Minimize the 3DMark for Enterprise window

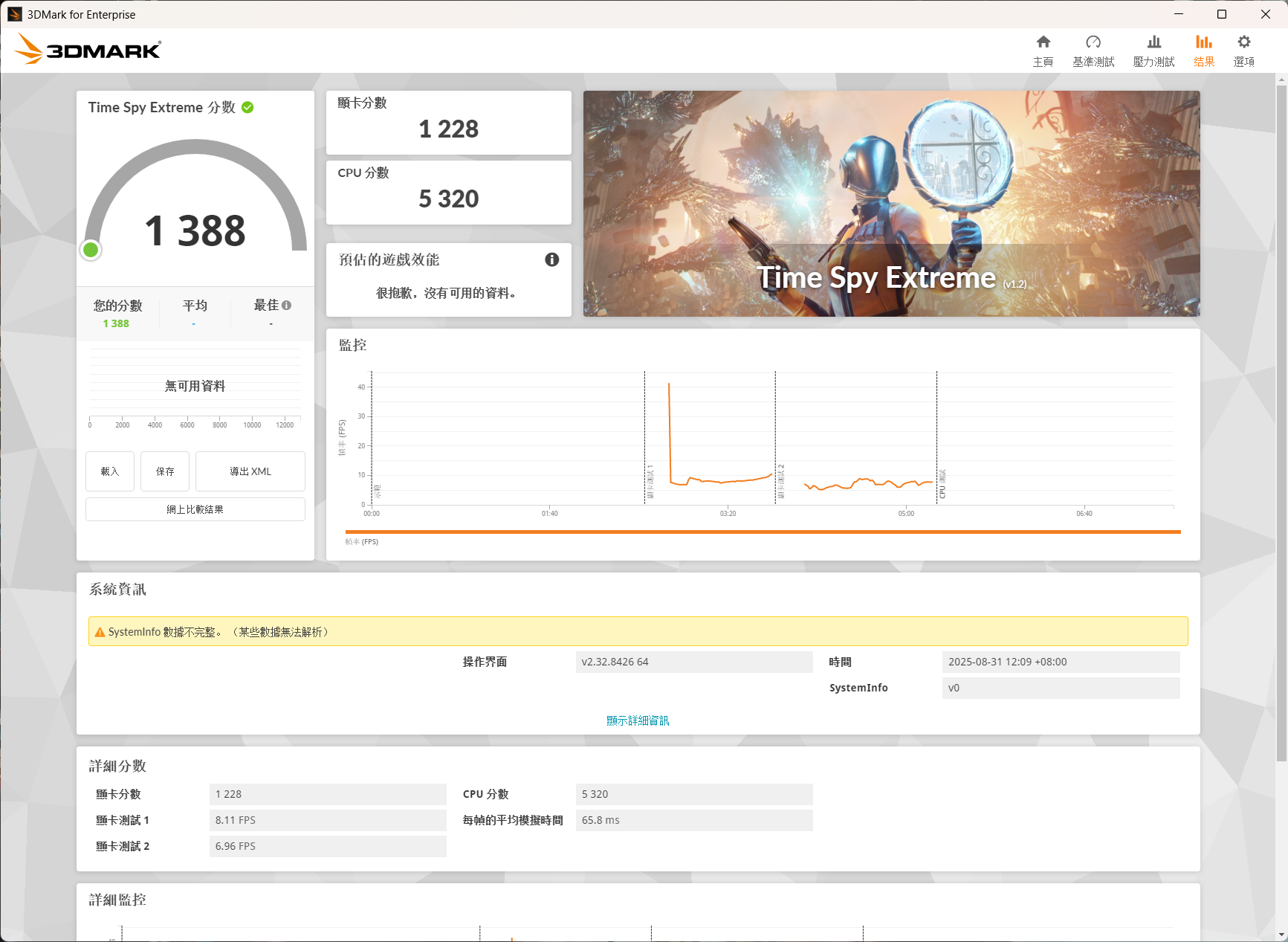click(1178, 14)
